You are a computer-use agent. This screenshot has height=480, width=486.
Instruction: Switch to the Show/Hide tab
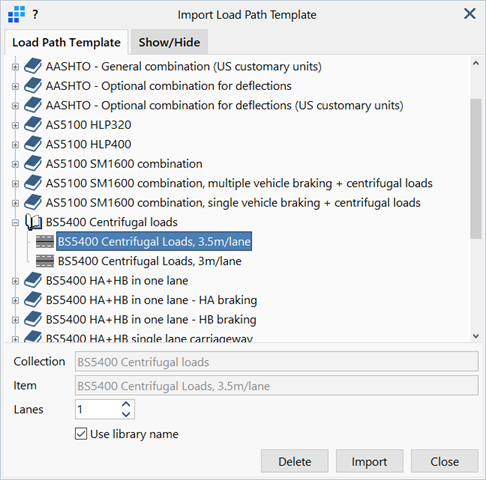pyautogui.click(x=169, y=42)
